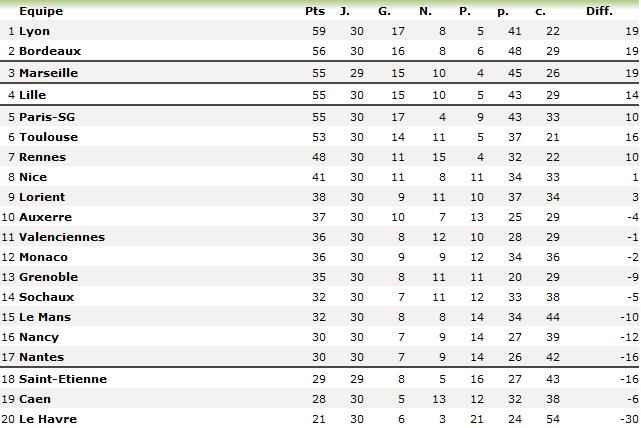Click the Rennes team name
Image resolution: width=641 pixels, height=428 pixels.
tap(42, 157)
